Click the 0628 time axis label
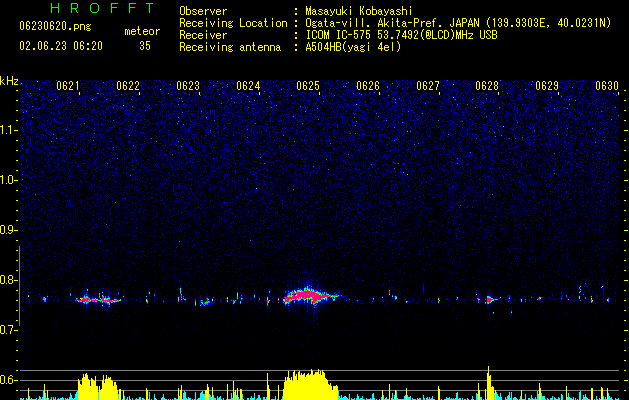The width and height of the screenshot is (629, 400). coord(487,86)
